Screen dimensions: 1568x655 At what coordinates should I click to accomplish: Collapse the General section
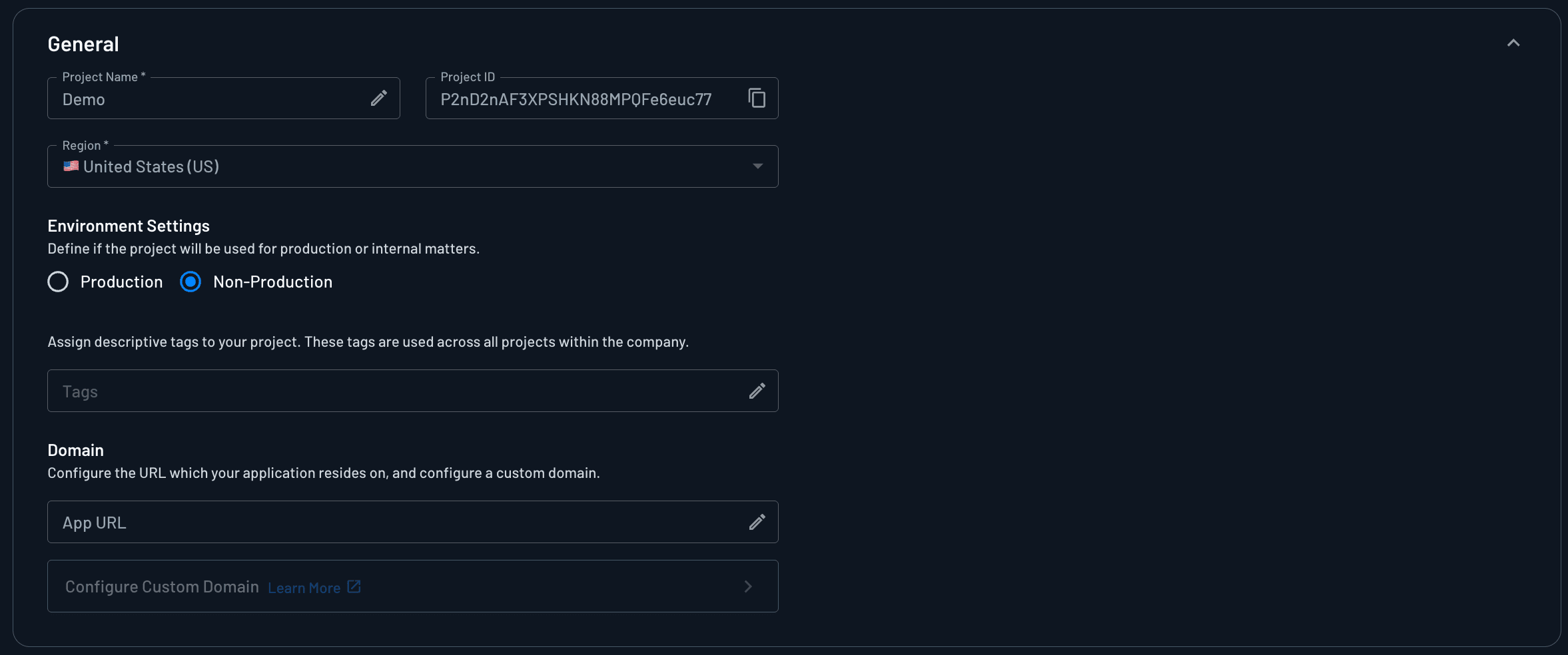[1513, 43]
